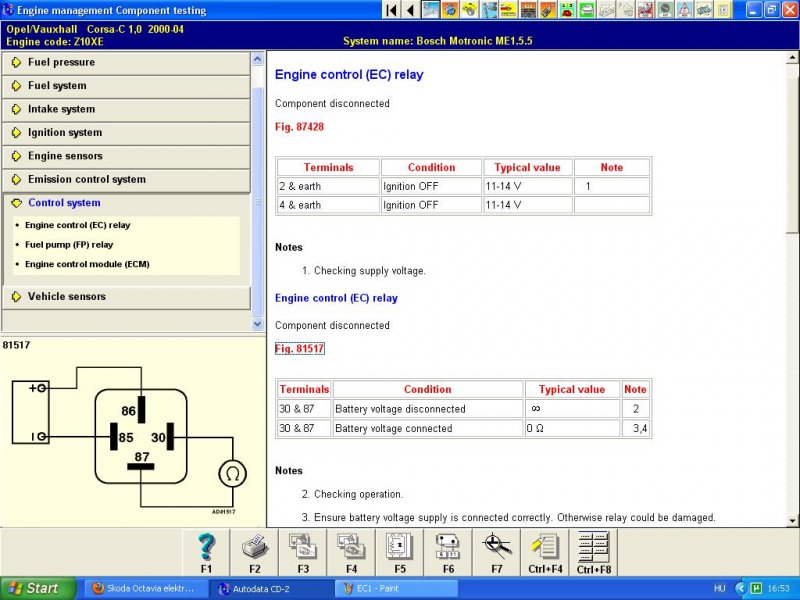The width and height of the screenshot is (800, 600).
Task: Click the first-page arrow in the top toolbar
Action: (392, 10)
